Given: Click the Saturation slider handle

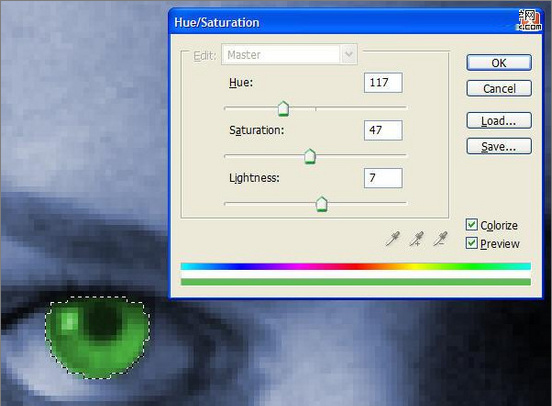Looking at the screenshot, I should [x=310, y=156].
